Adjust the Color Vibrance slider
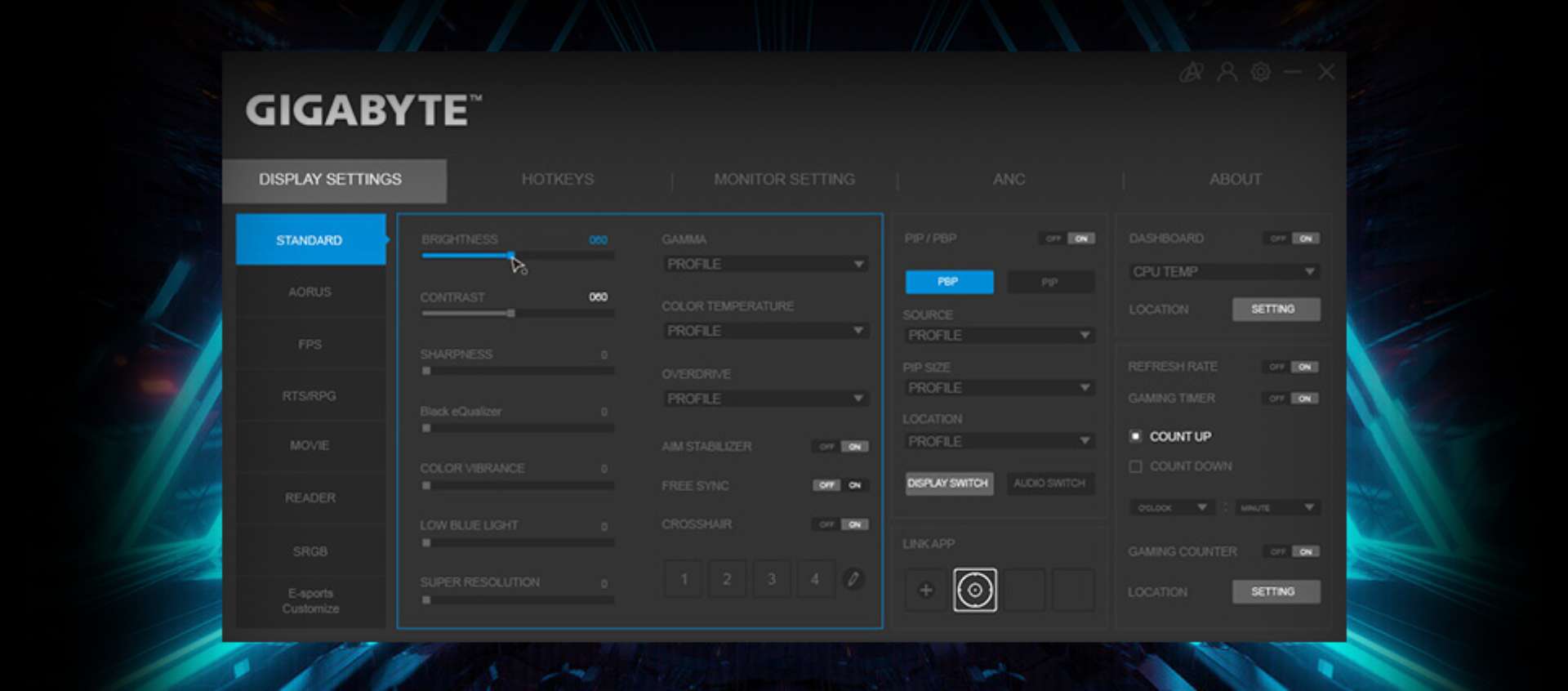The height and width of the screenshot is (691, 1568). tap(517, 485)
